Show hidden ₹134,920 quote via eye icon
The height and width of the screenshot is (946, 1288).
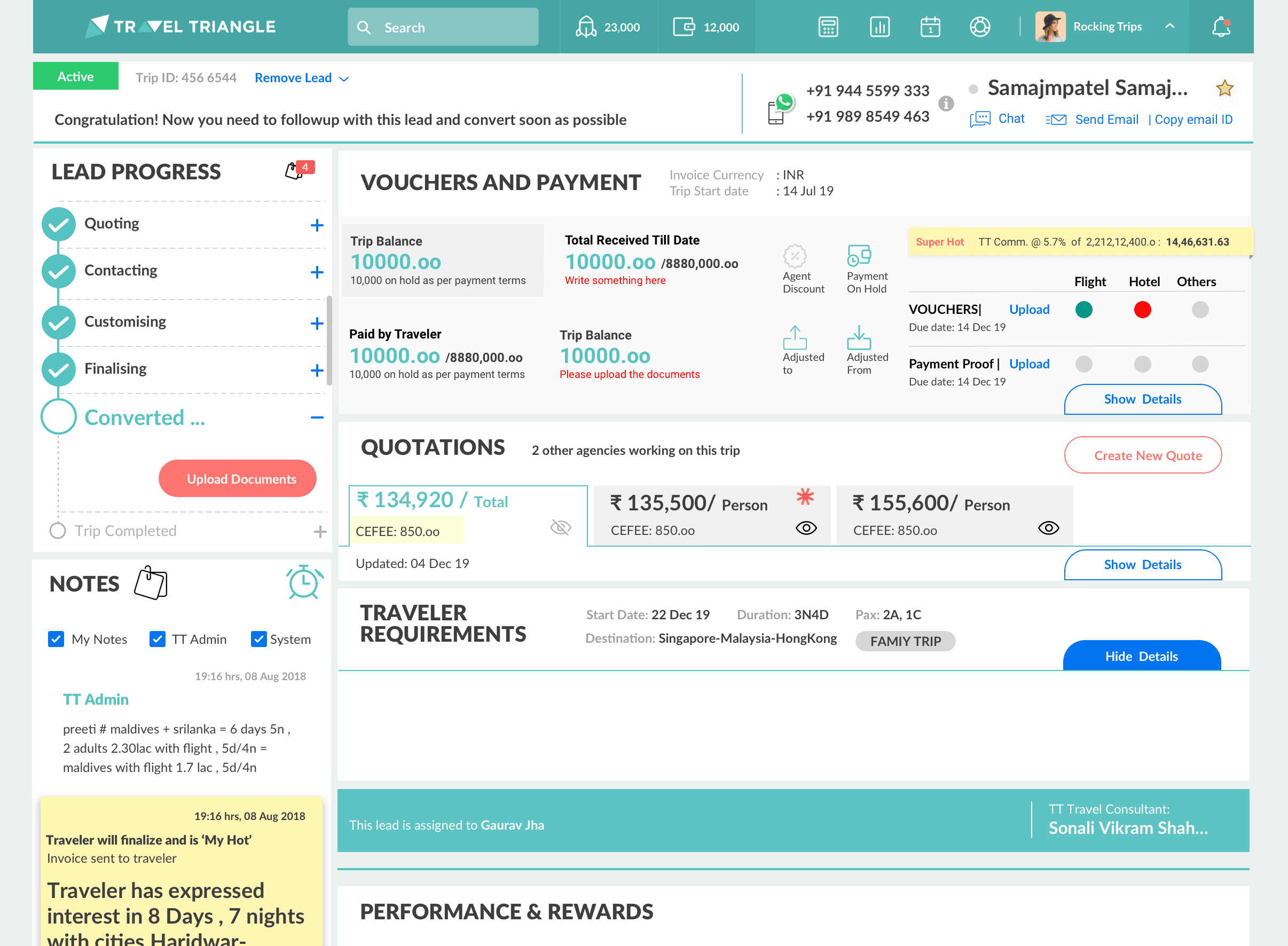point(560,527)
